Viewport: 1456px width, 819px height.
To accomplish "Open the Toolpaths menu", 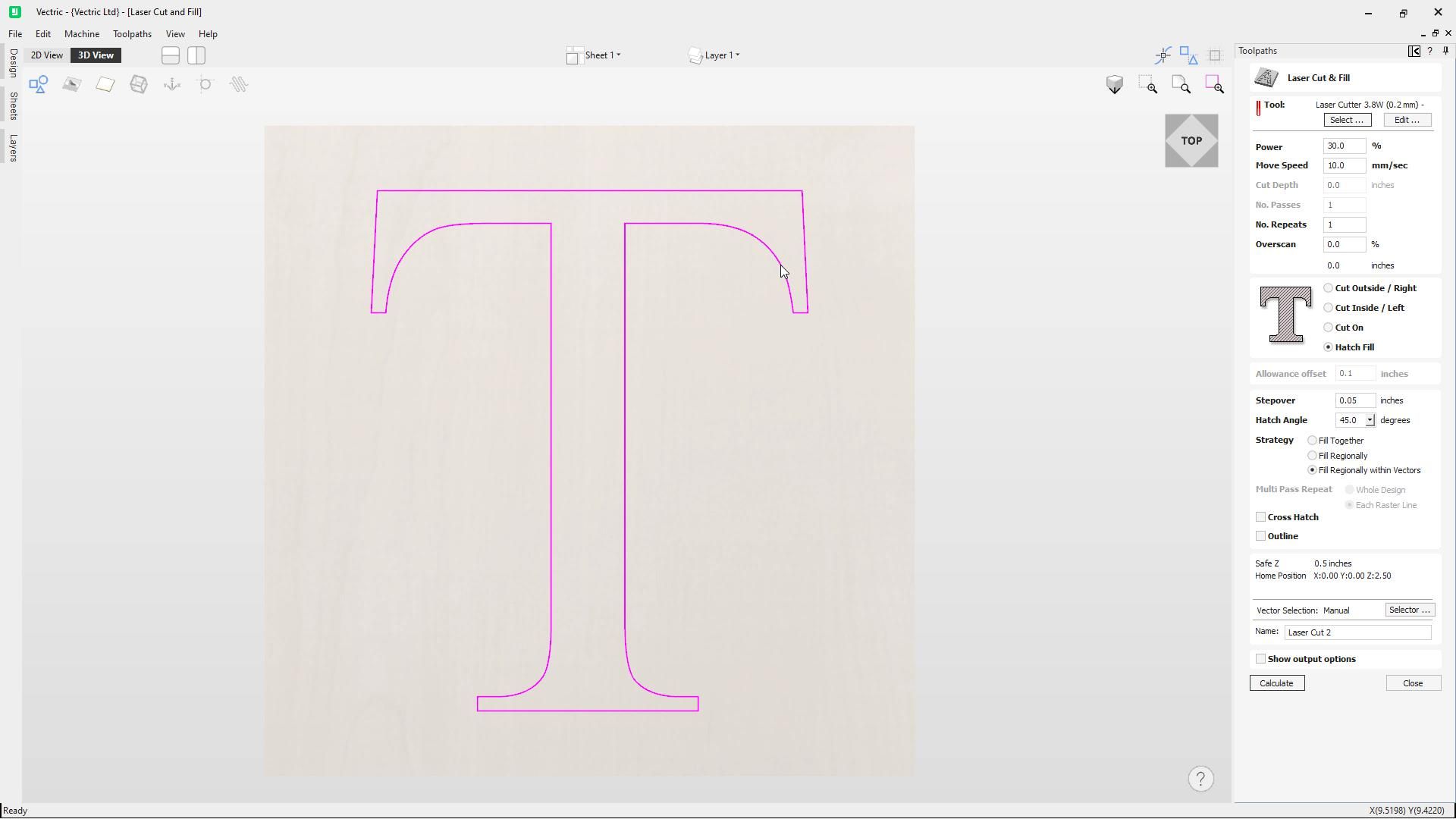I will tap(132, 34).
